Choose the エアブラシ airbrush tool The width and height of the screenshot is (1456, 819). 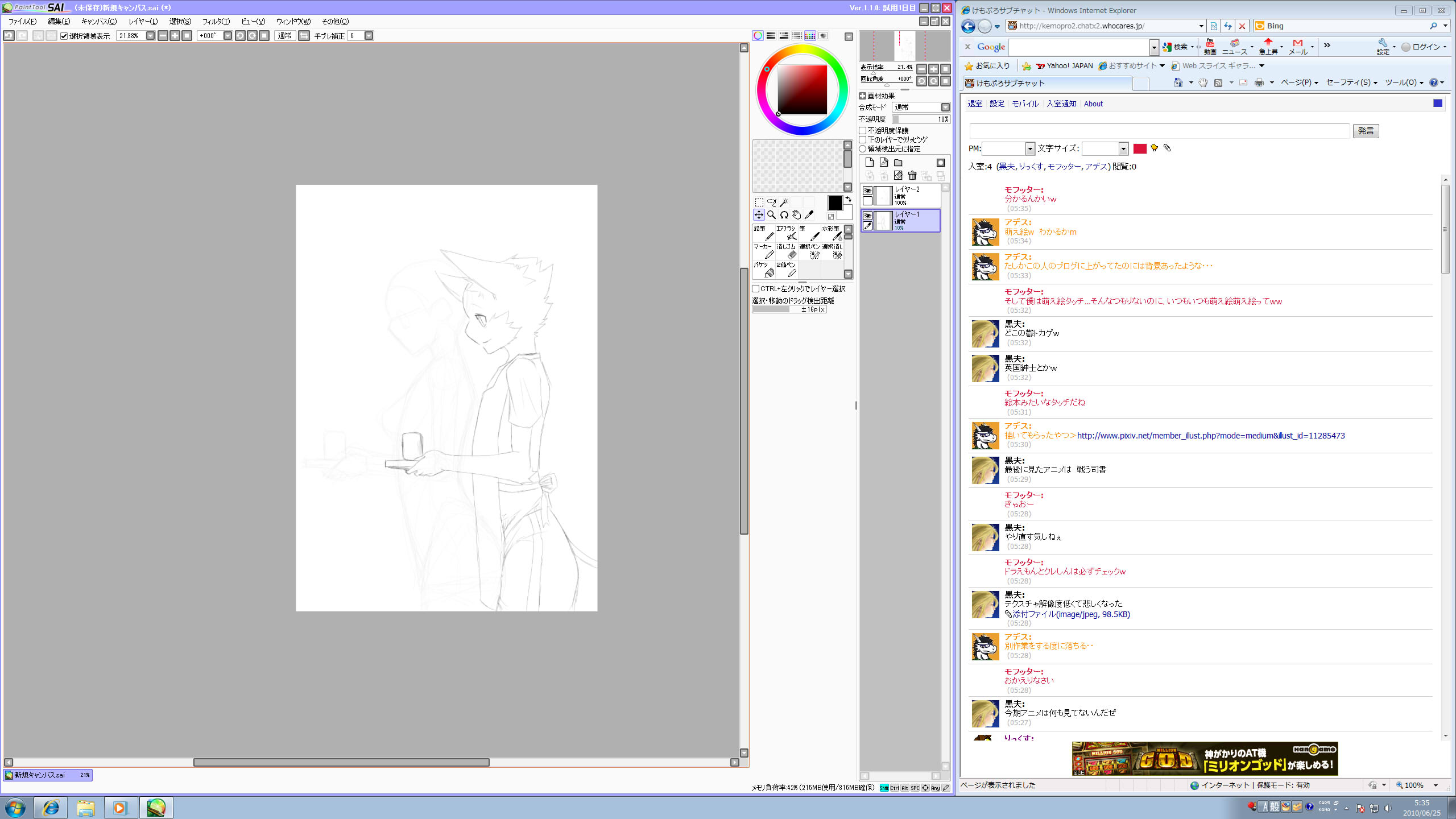[787, 233]
